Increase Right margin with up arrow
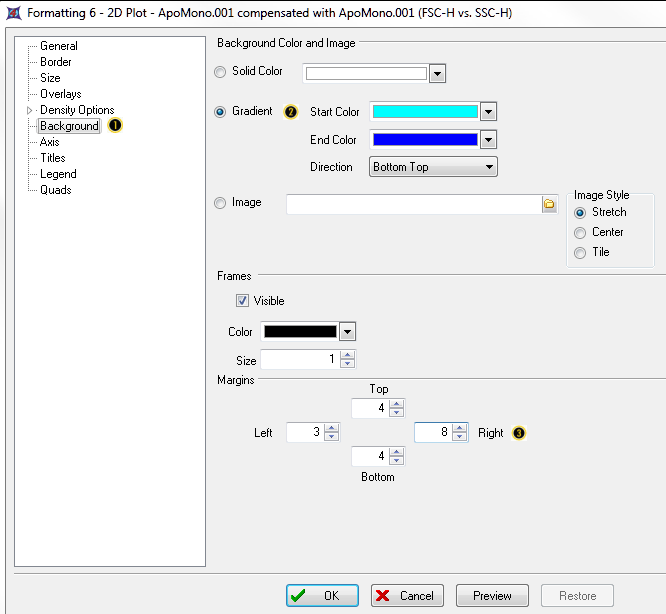 point(459,428)
